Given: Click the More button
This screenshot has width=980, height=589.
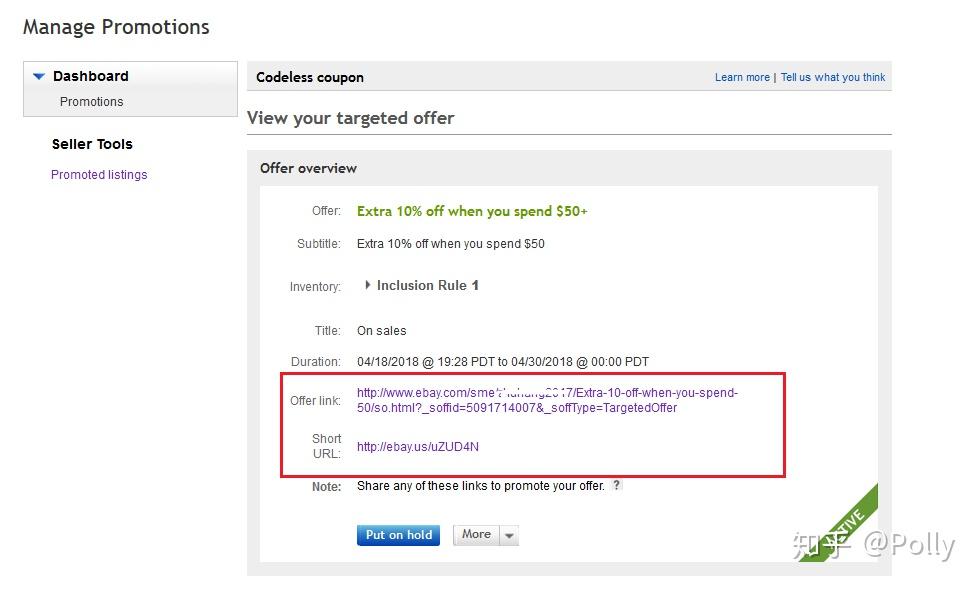Looking at the screenshot, I should (476, 535).
